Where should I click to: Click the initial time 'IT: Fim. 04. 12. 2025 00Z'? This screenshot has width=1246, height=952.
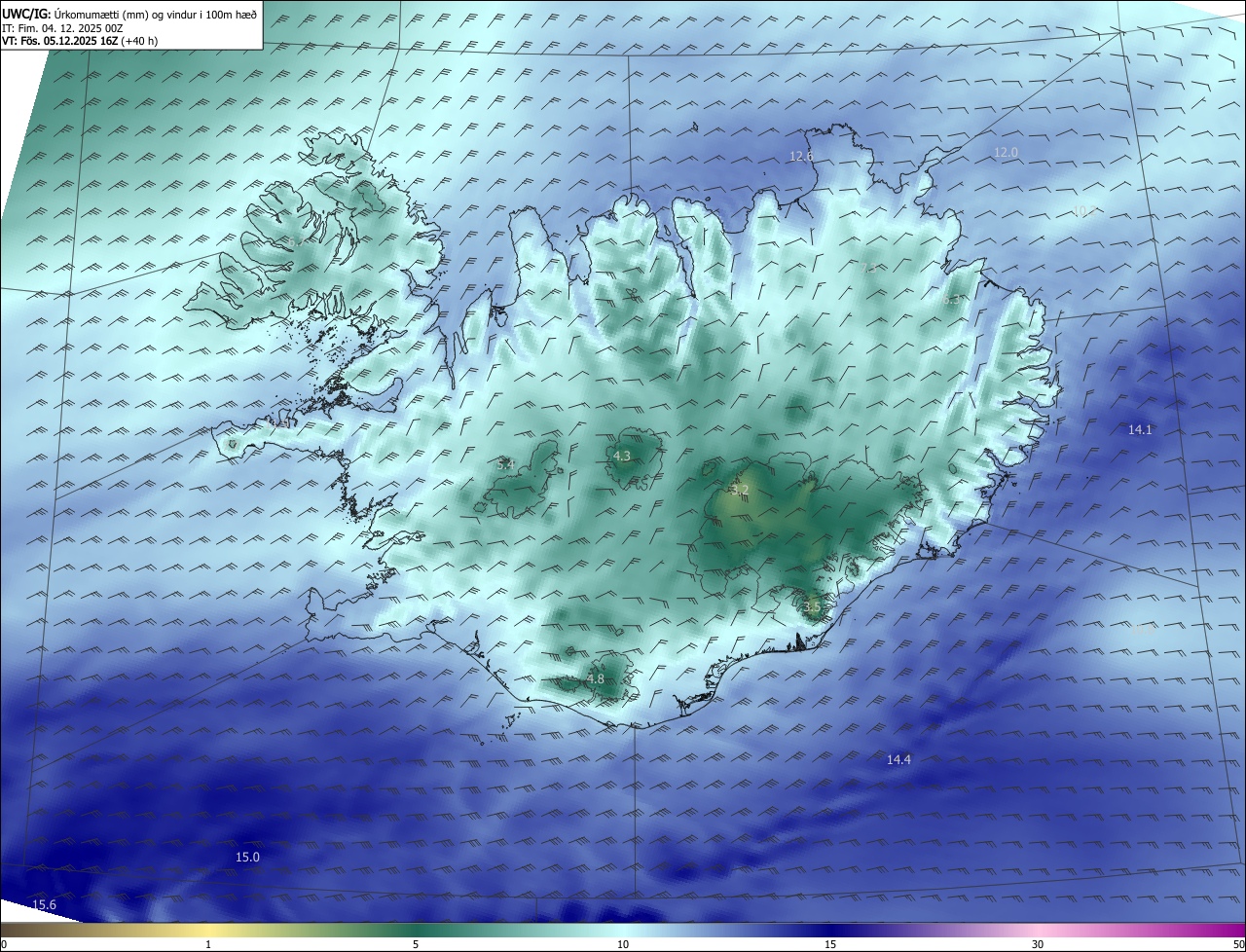pos(62,28)
